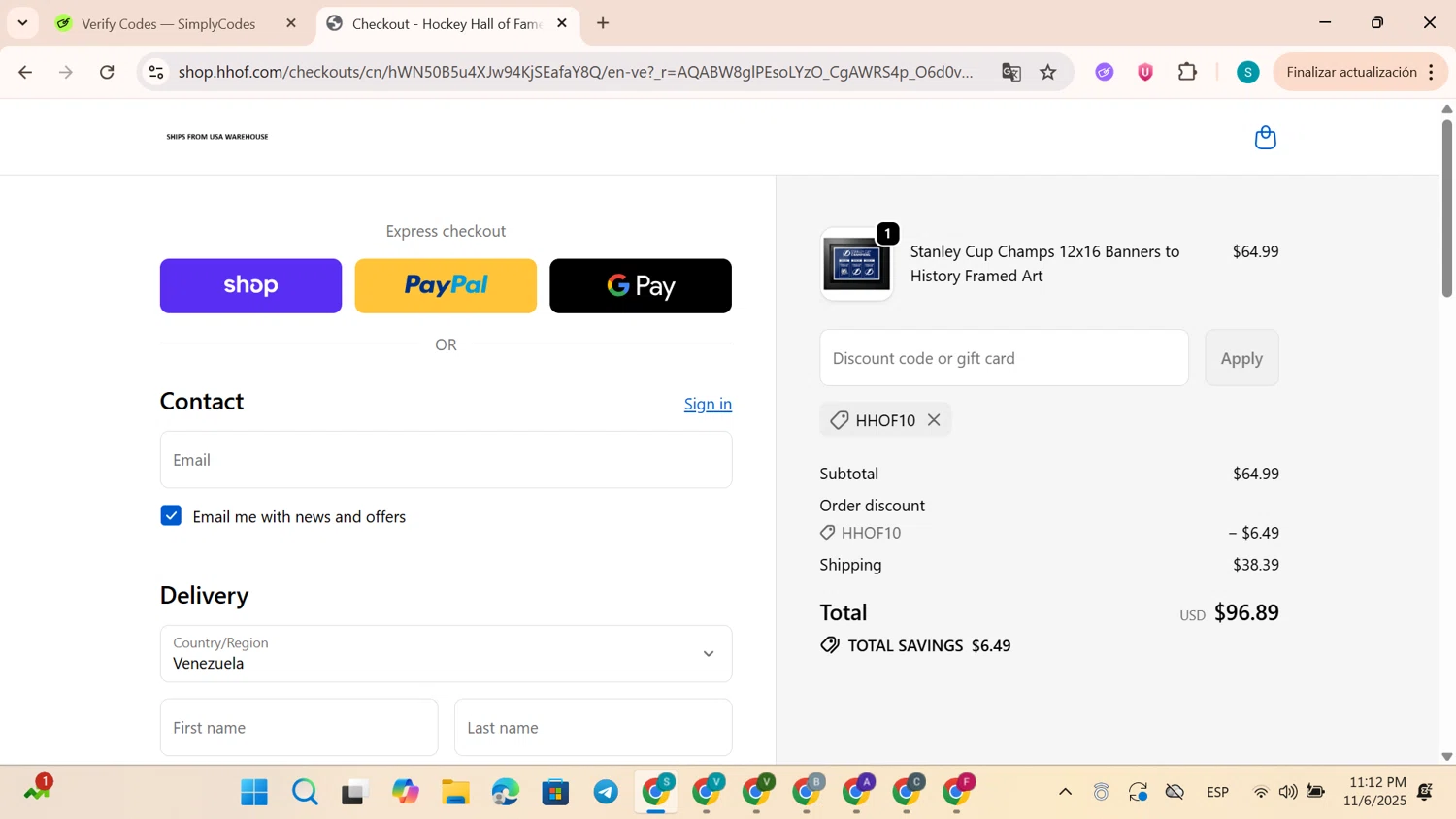Open the uBlock shield extension

1145,72
